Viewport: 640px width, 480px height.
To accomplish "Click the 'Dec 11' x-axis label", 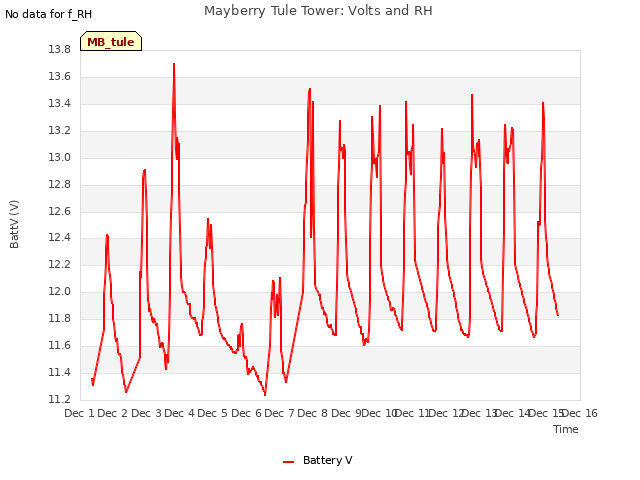I will click(413, 413).
